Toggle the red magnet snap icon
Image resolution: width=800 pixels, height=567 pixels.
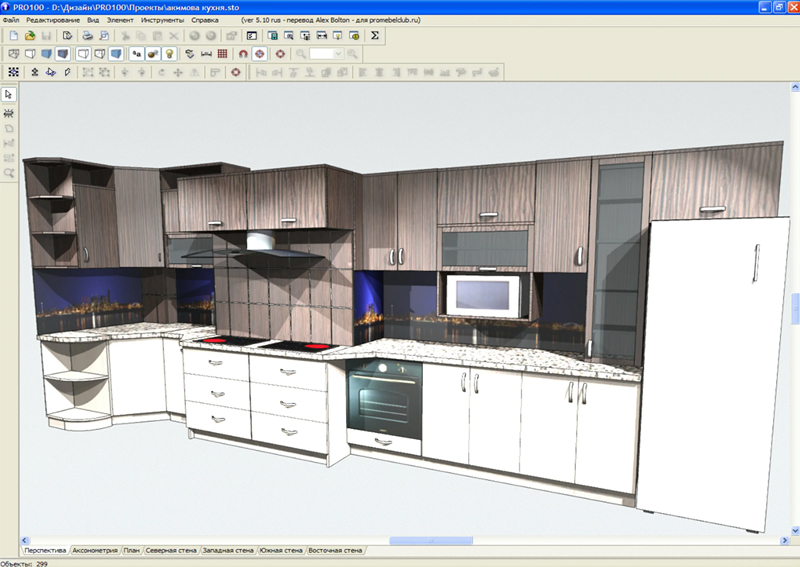point(243,53)
